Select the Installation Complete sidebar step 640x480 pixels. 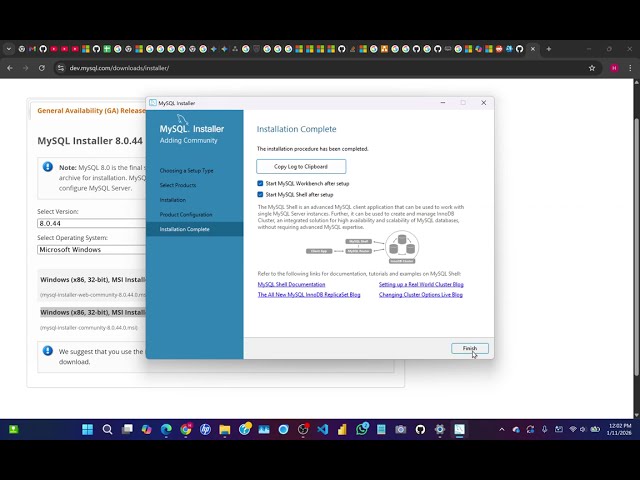pos(194,229)
